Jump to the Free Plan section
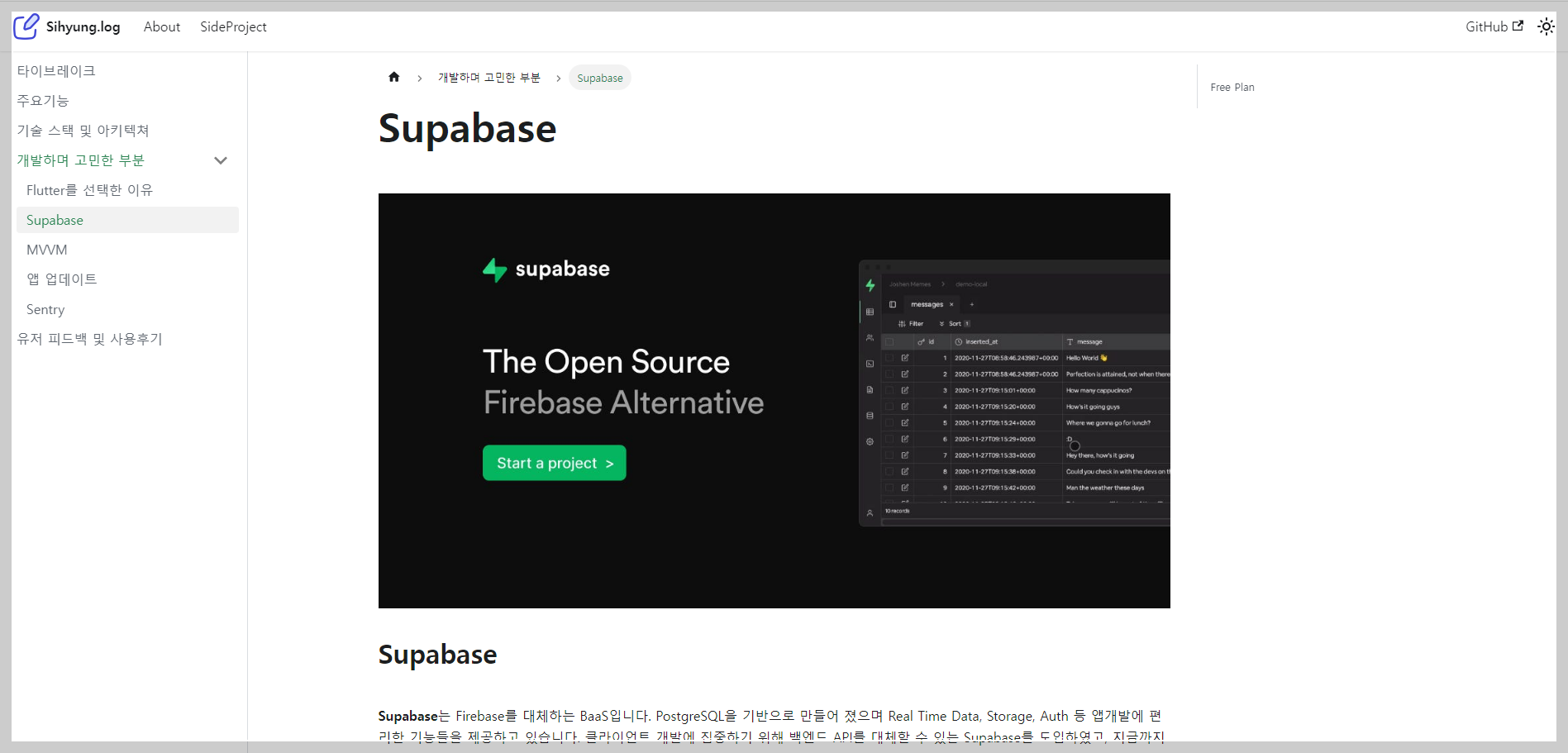 (1232, 87)
